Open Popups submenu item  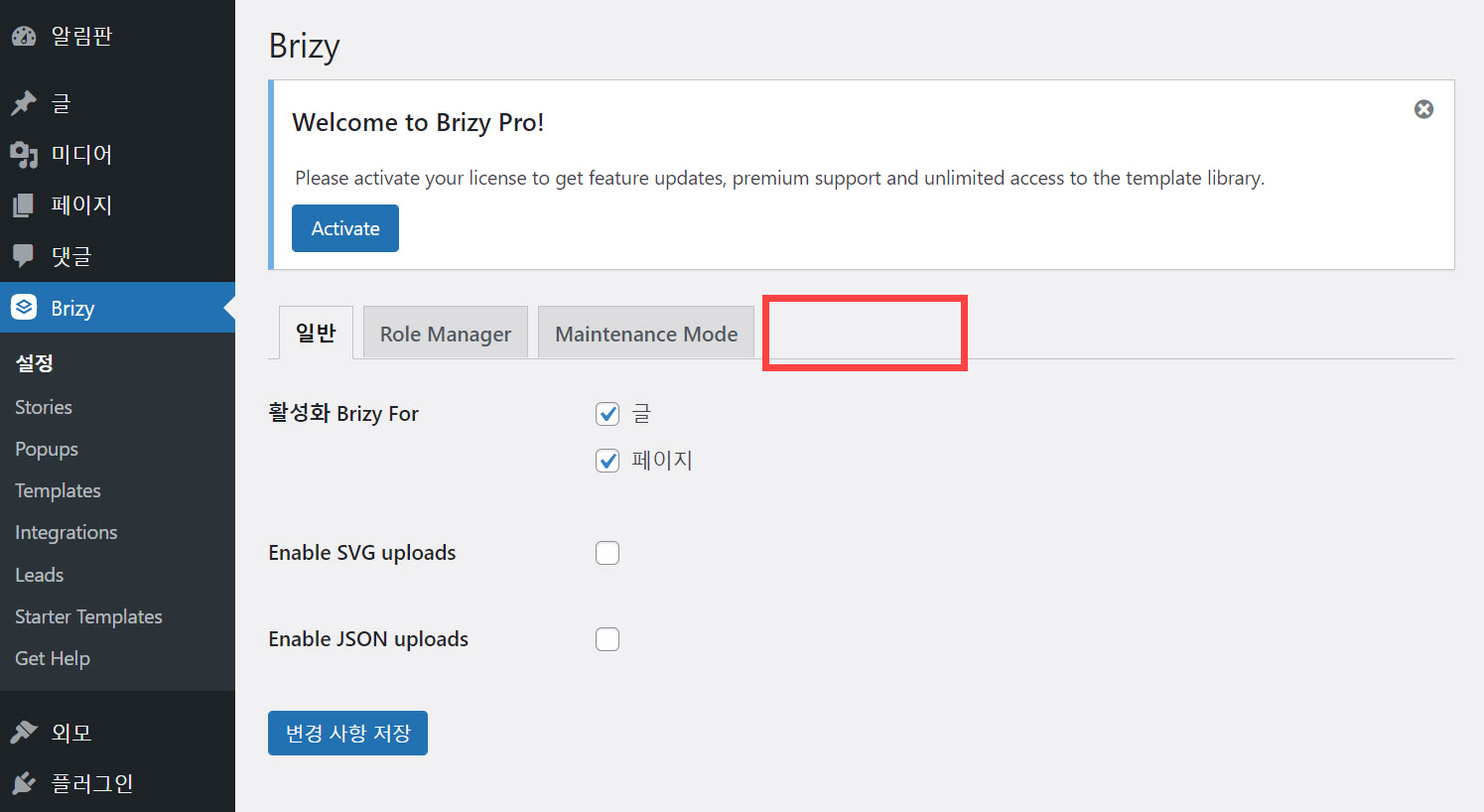point(47,449)
